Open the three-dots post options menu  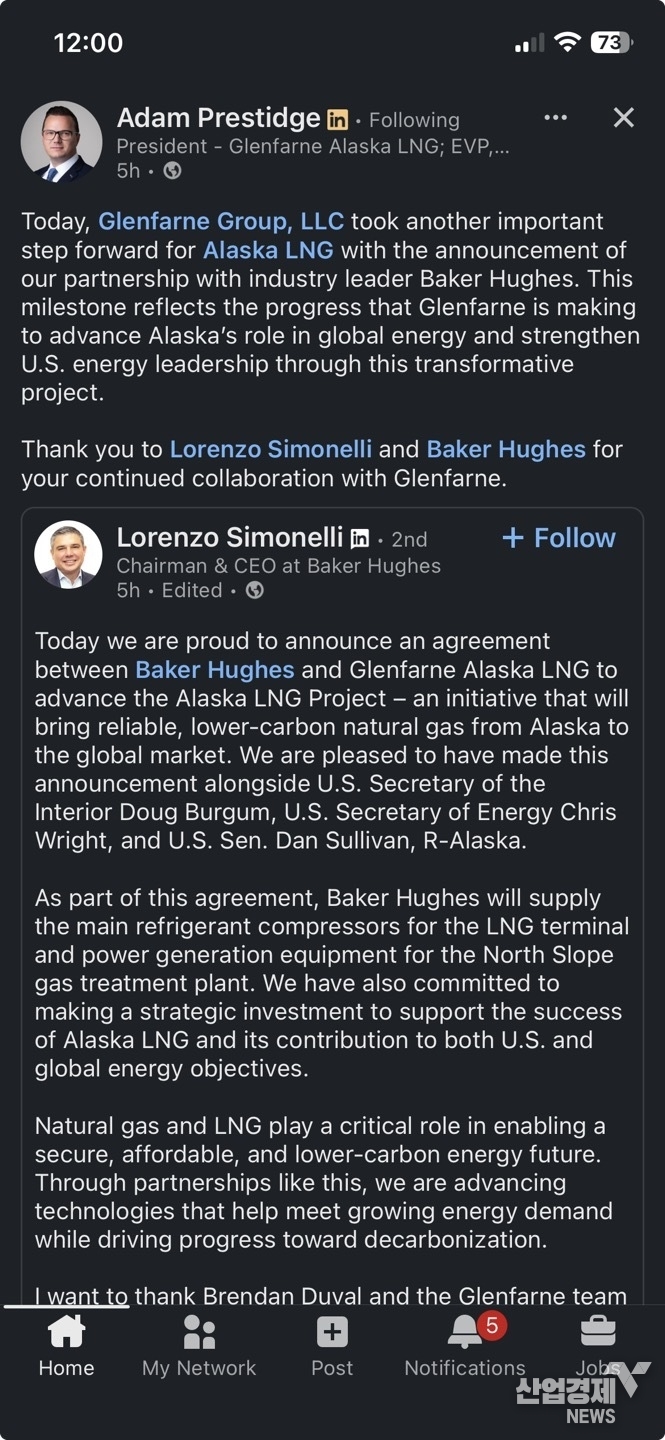(x=555, y=118)
